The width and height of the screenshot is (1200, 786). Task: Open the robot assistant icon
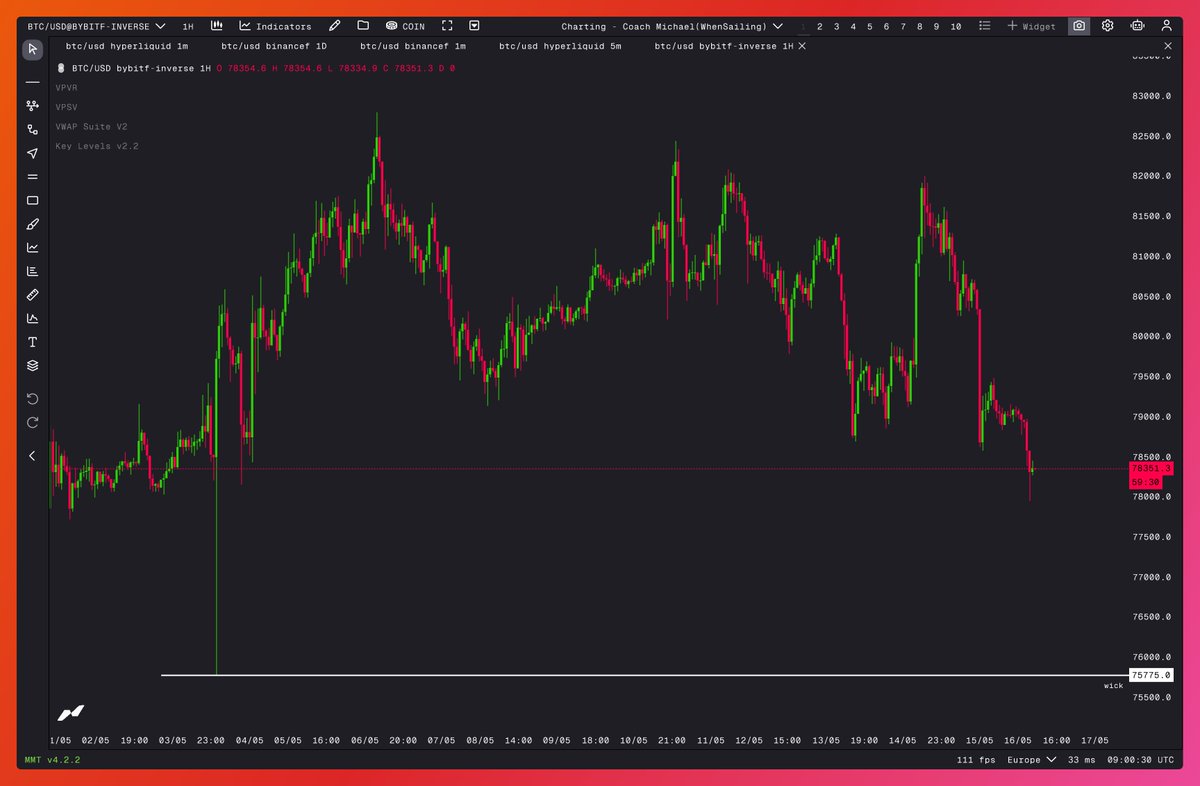[1137, 26]
